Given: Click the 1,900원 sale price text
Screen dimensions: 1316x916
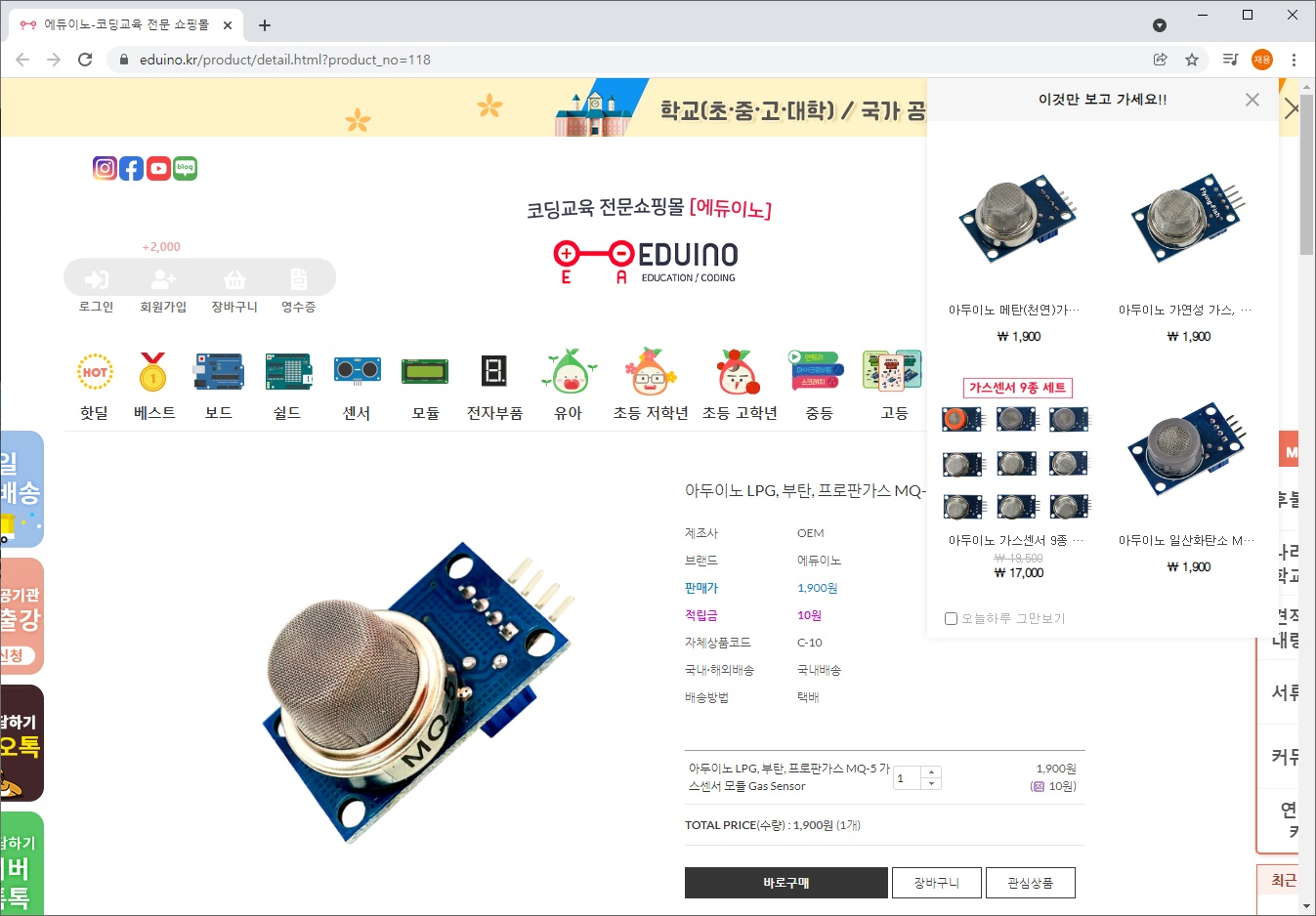Looking at the screenshot, I should point(817,588).
